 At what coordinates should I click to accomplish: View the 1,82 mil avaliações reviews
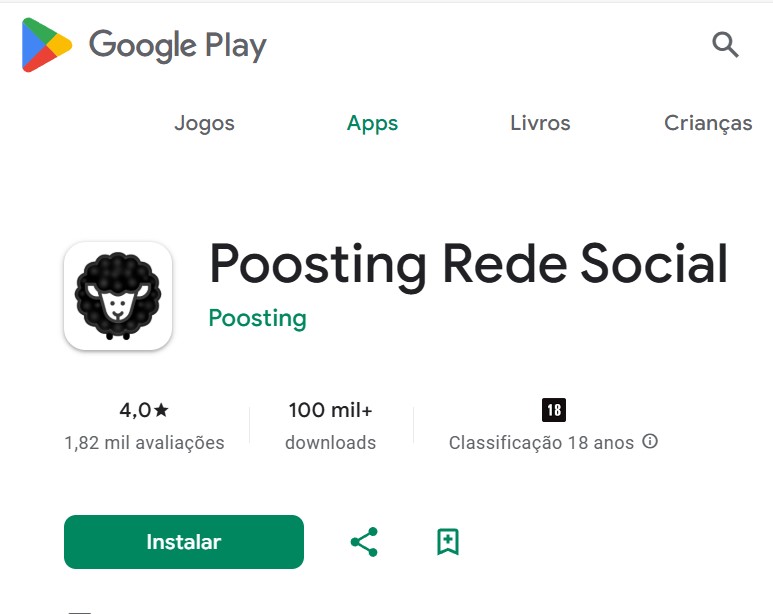pos(144,442)
